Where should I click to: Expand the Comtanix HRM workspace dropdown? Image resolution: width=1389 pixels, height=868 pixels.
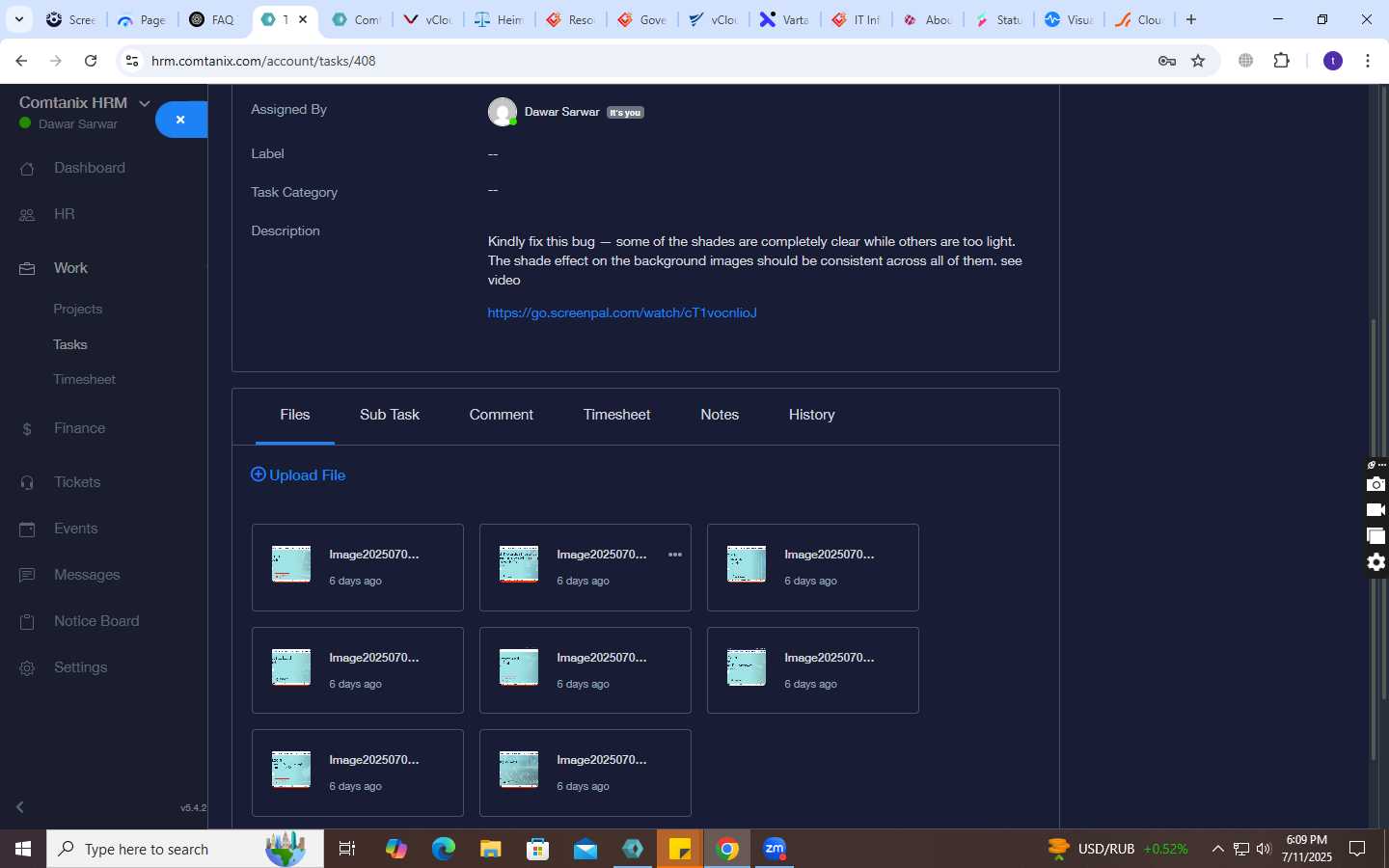point(145,103)
